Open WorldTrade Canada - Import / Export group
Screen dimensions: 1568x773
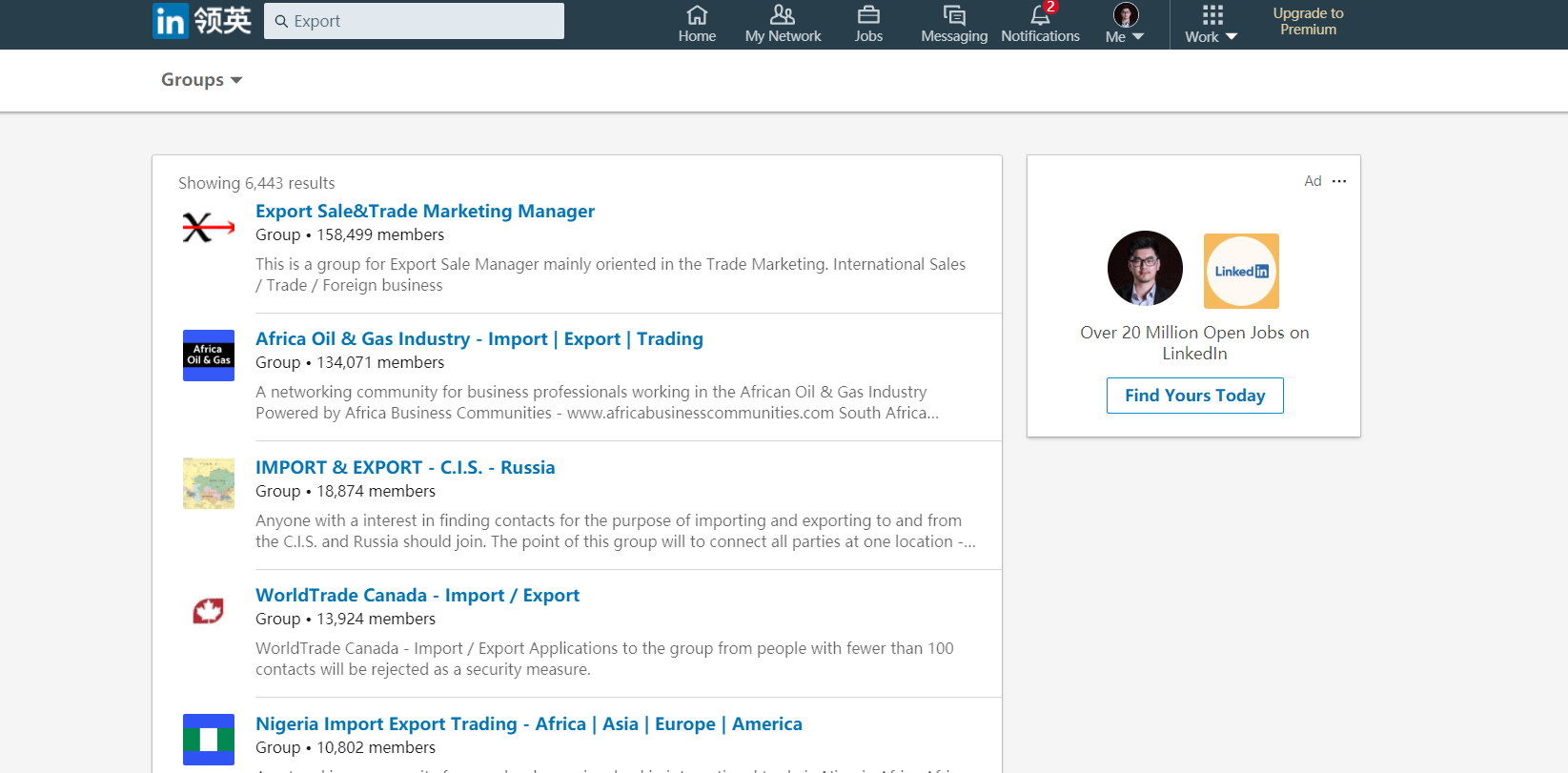pyautogui.click(x=417, y=595)
